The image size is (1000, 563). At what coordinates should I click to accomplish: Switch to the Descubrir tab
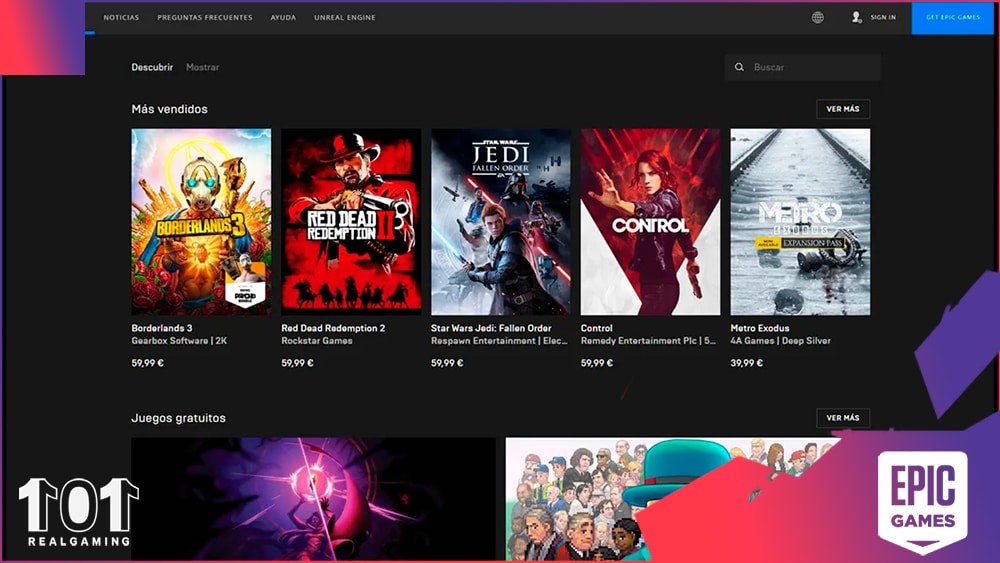pyautogui.click(x=152, y=67)
